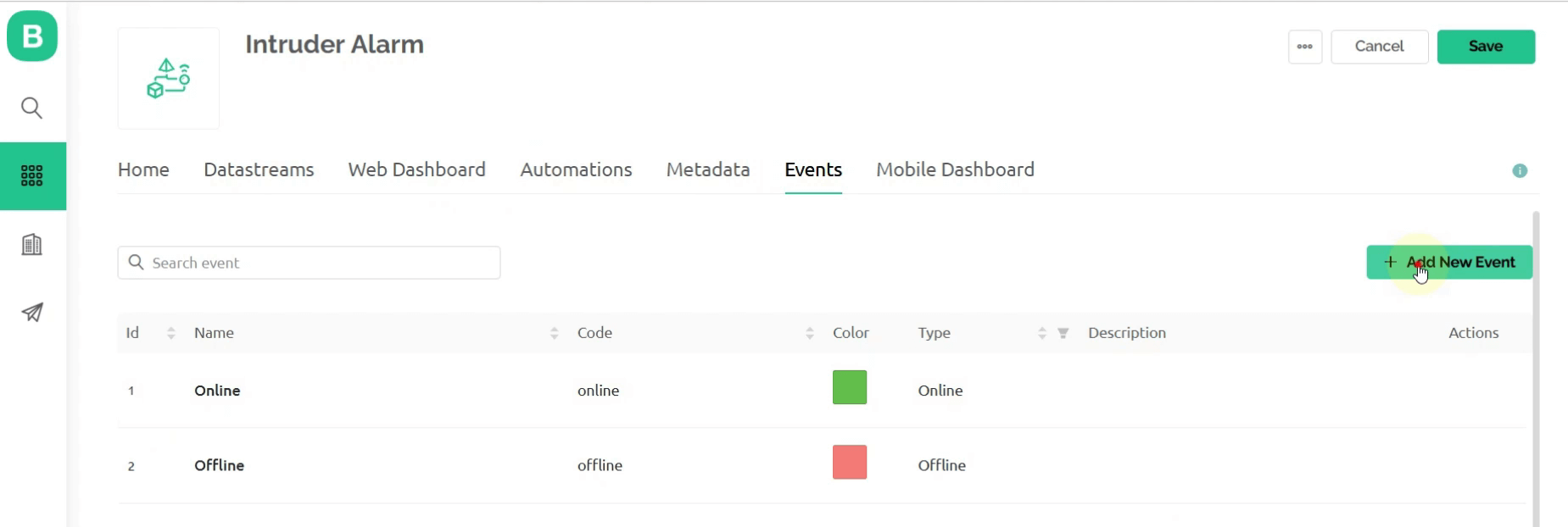The width and height of the screenshot is (1568, 527).
Task: Sort events by Type column arrows
Action: point(1041,334)
